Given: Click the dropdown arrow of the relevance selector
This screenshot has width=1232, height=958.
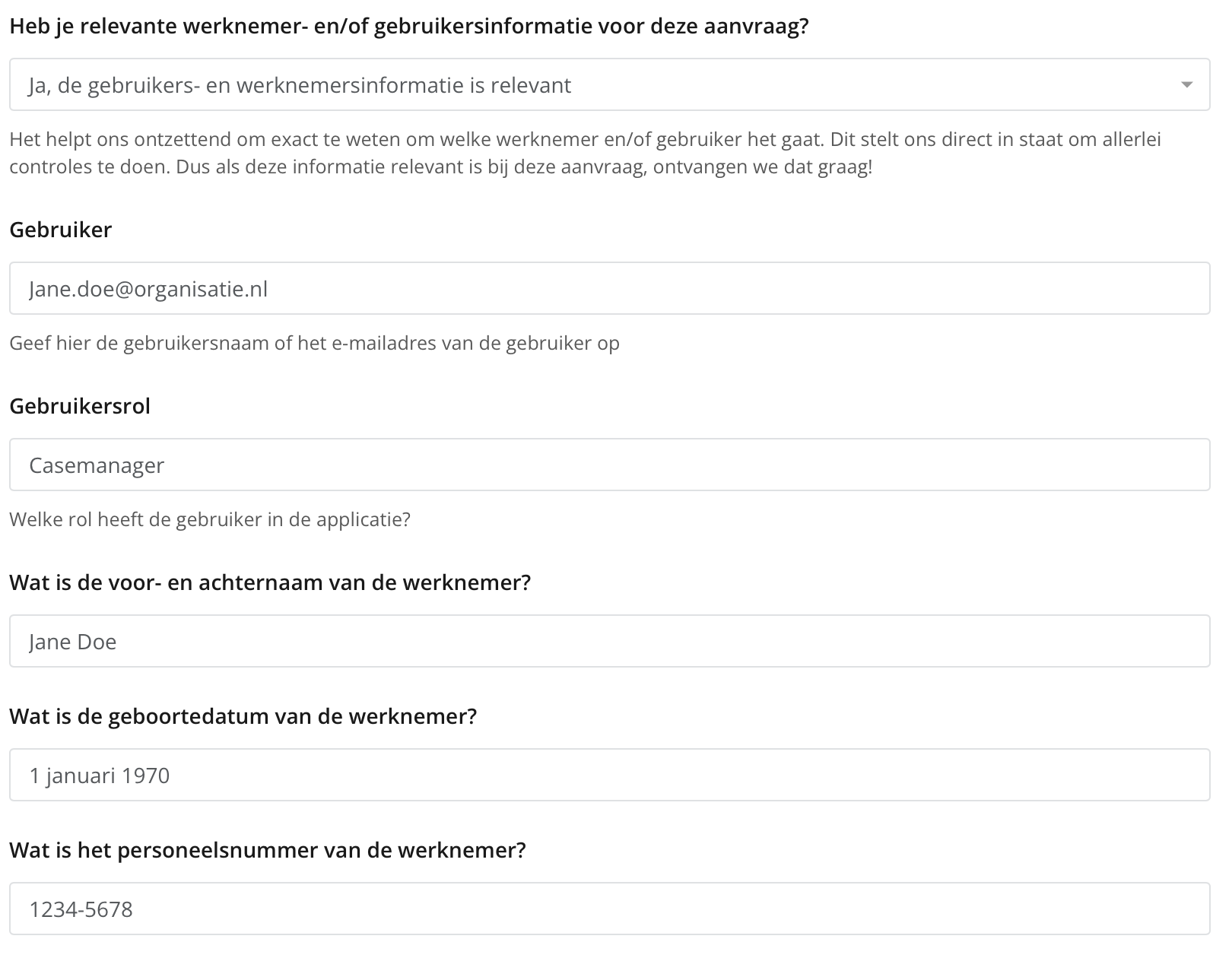Looking at the screenshot, I should (1186, 85).
